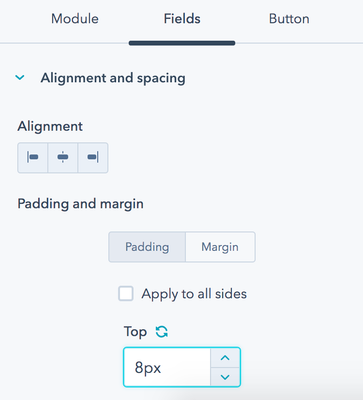Enable the Apply to all sides checkbox
363x400 pixels.
(126, 294)
